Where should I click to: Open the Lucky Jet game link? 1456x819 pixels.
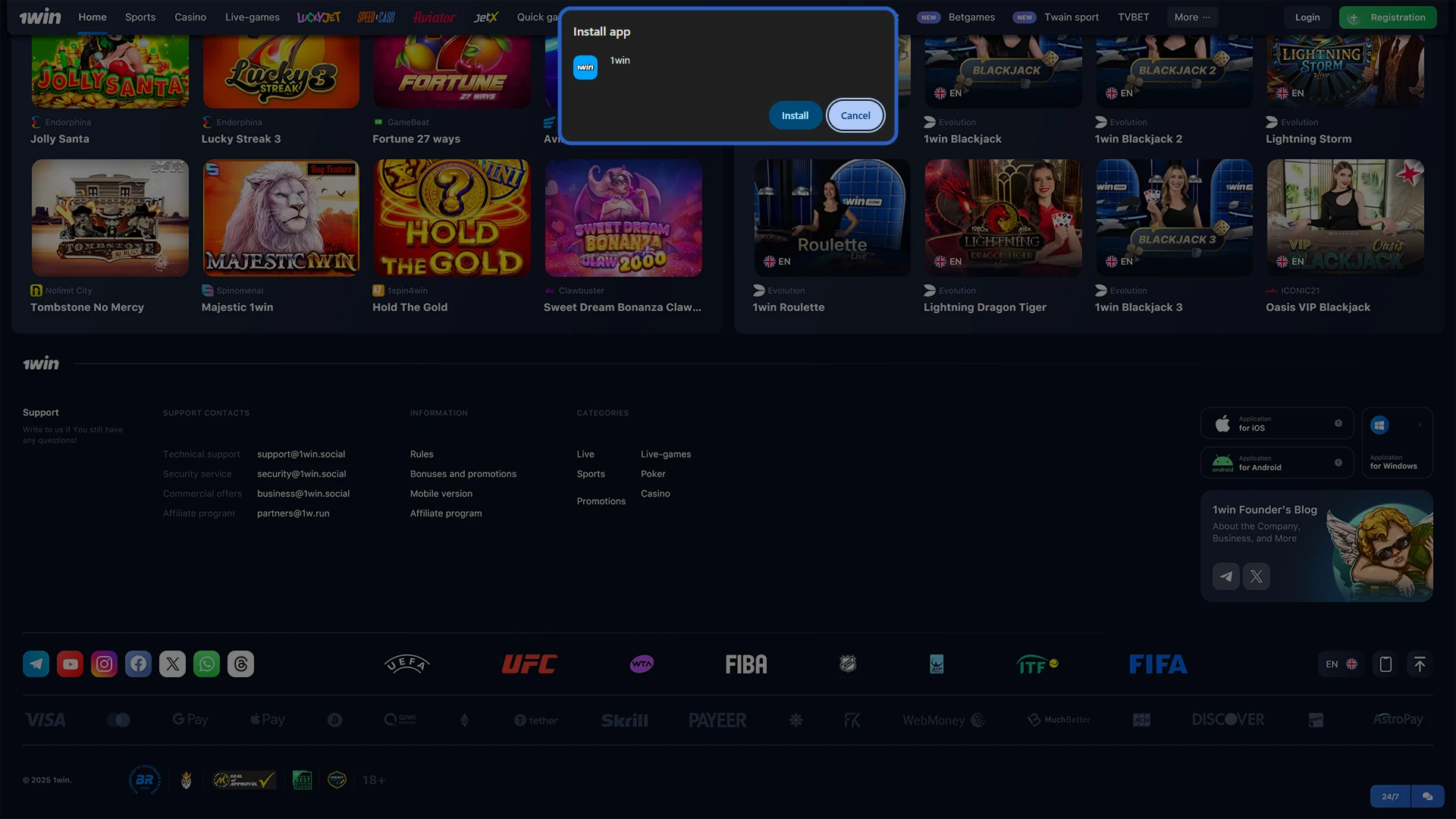[x=318, y=17]
